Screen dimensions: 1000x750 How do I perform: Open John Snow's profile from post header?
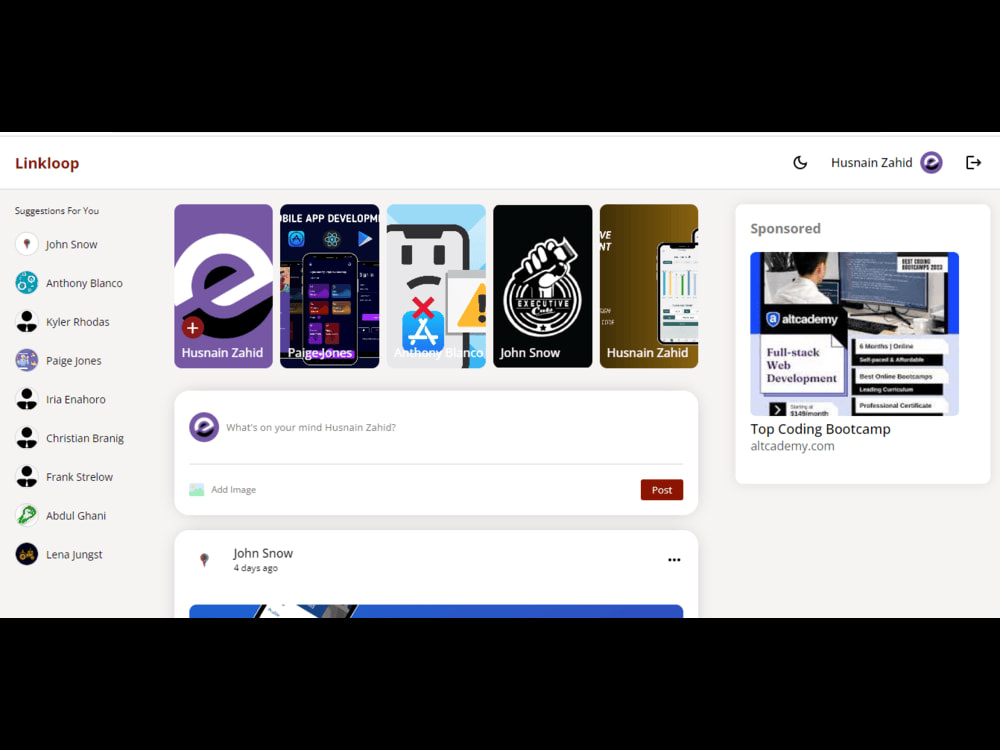click(x=263, y=553)
